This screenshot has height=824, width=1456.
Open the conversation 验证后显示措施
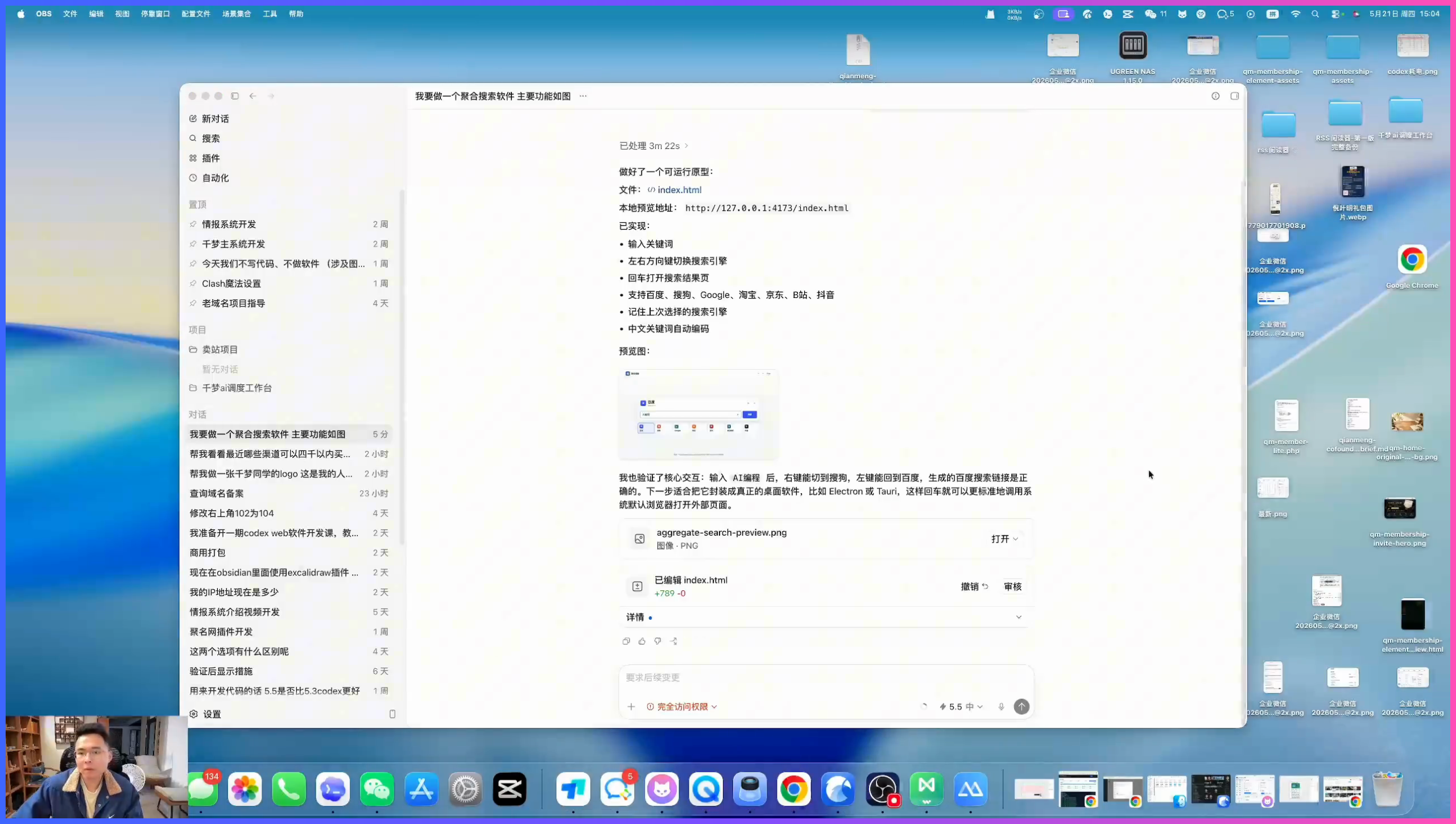(x=289, y=672)
